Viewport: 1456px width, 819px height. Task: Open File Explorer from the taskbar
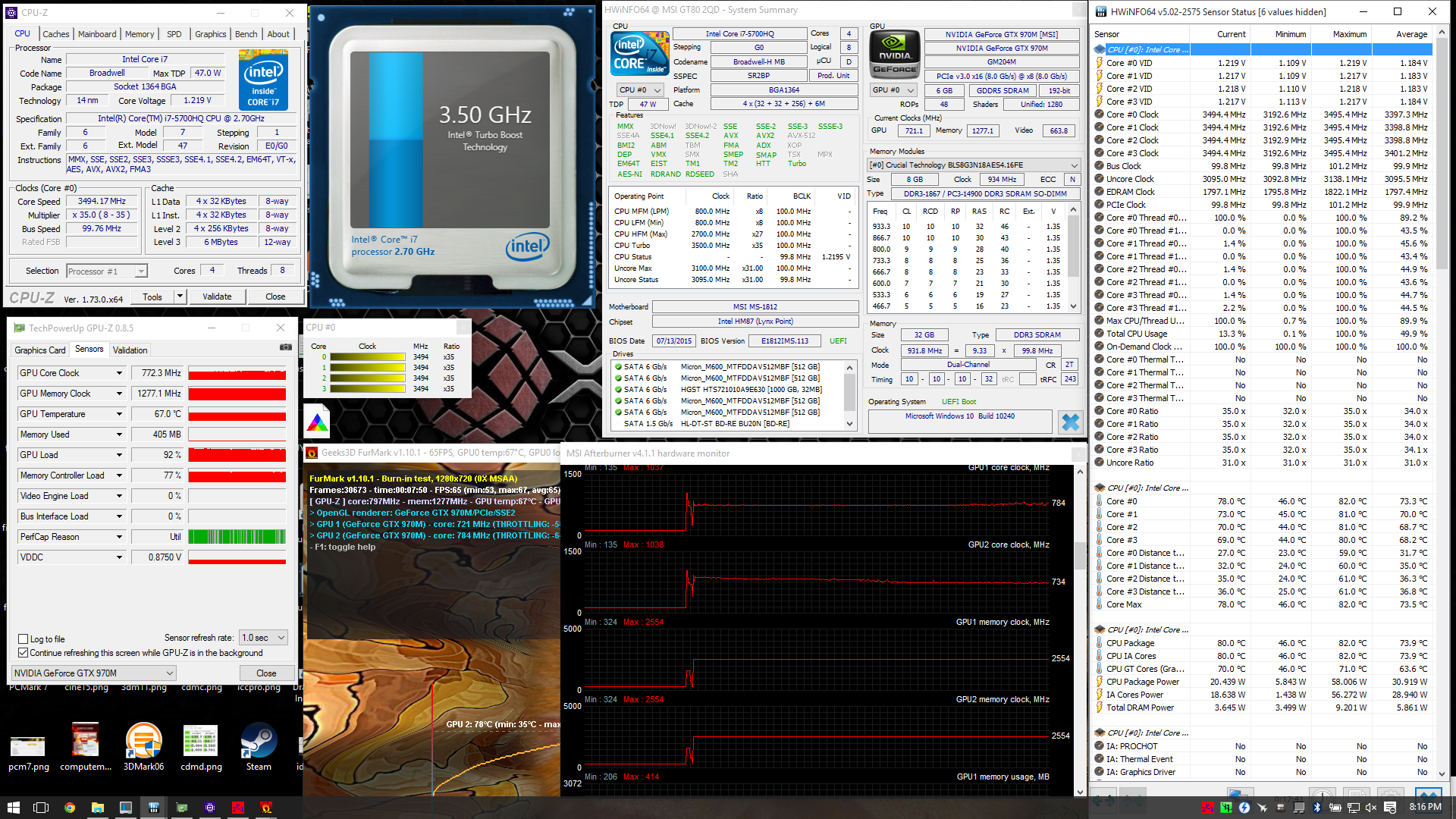point(98,807)
